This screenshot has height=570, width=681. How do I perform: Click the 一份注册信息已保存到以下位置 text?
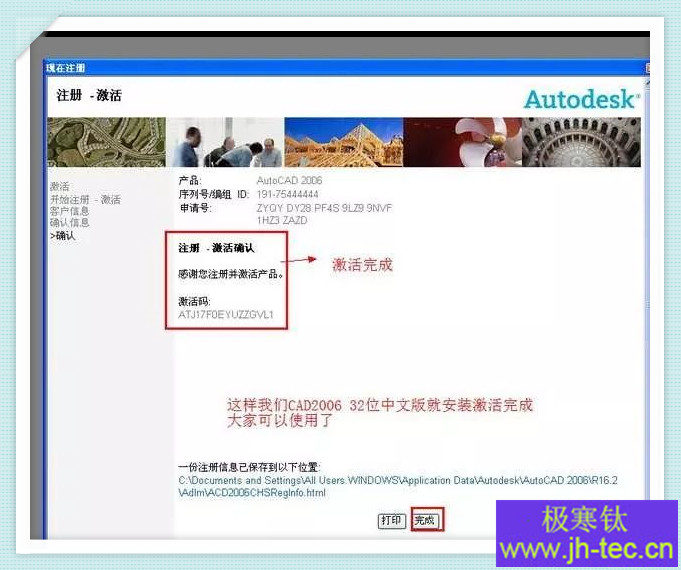point(249,467)
